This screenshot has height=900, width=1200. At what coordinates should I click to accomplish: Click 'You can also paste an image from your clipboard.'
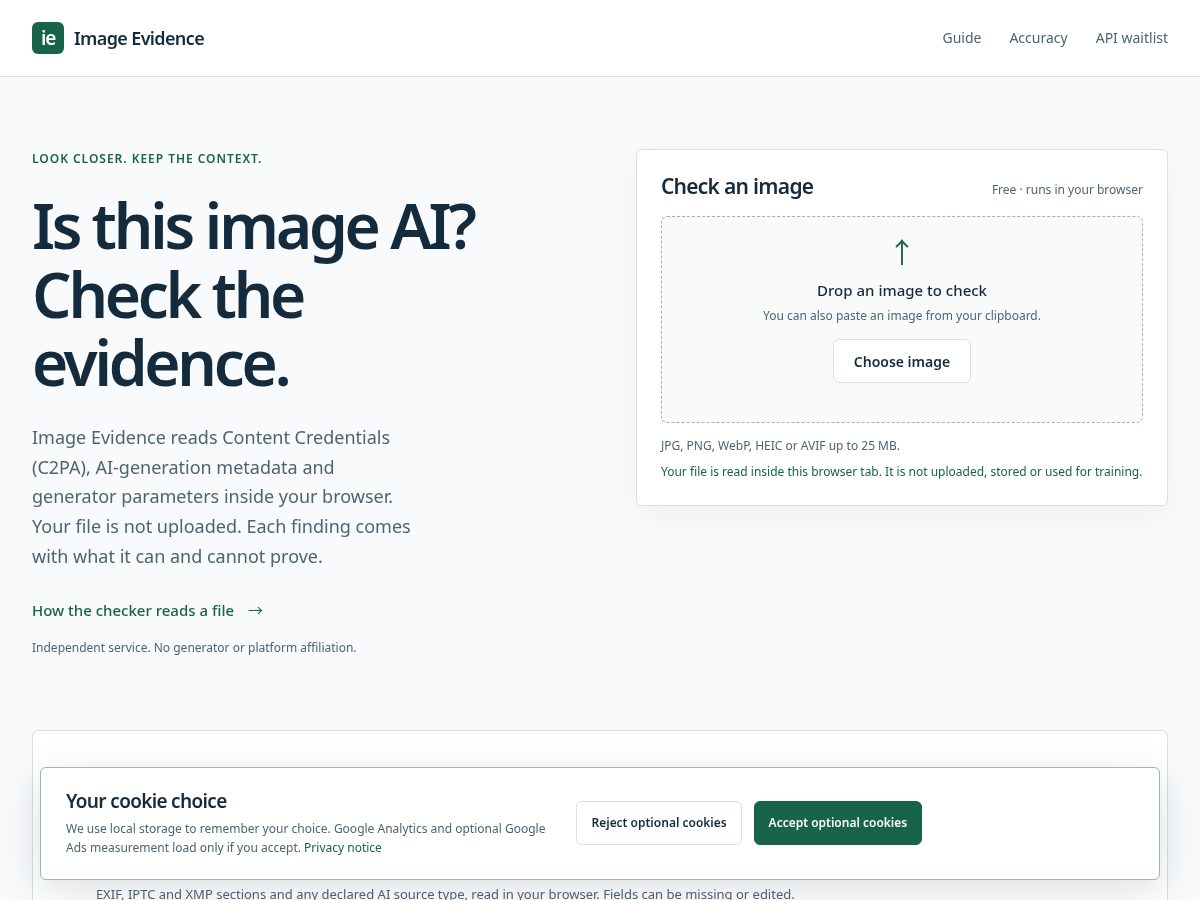click(x=902, y=315)
